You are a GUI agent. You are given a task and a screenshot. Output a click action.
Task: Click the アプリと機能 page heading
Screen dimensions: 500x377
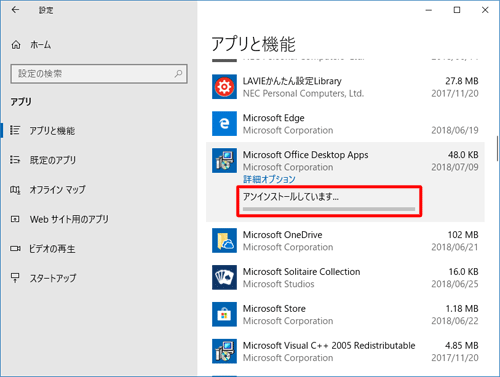coord(254,44)
